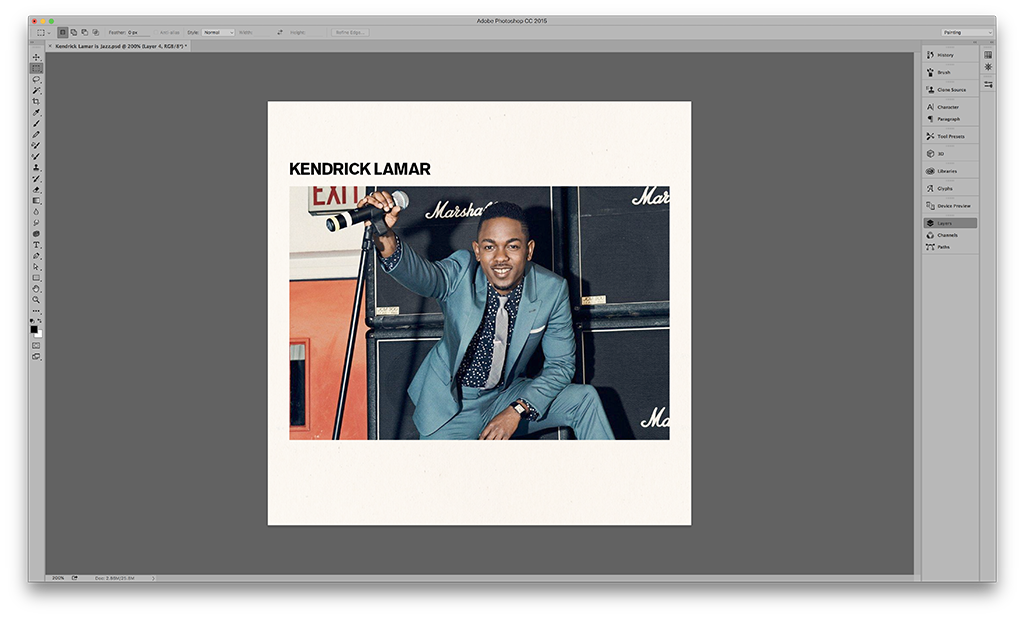The height and width of the screenshot is (620, 1024).
Task: Open the Device Preview panel
Action: [x=950, y=206]
